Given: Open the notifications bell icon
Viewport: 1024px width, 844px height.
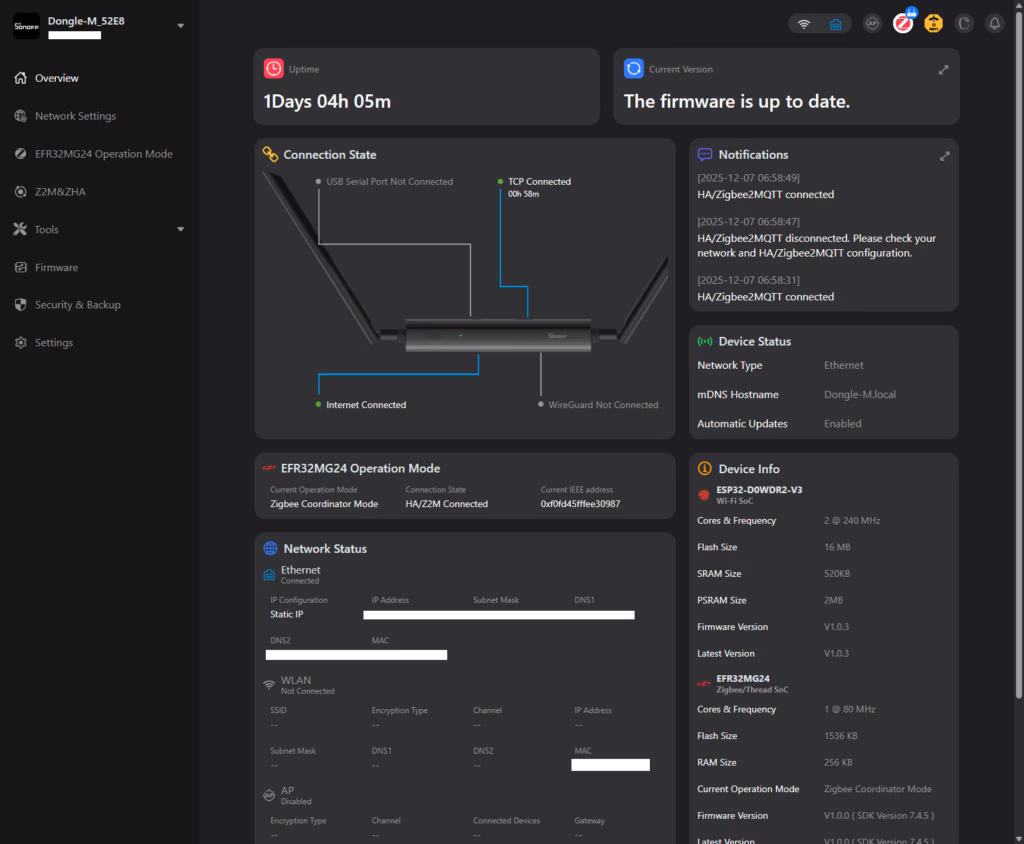Looking at the screenshot, I should (x=994, y=24).
